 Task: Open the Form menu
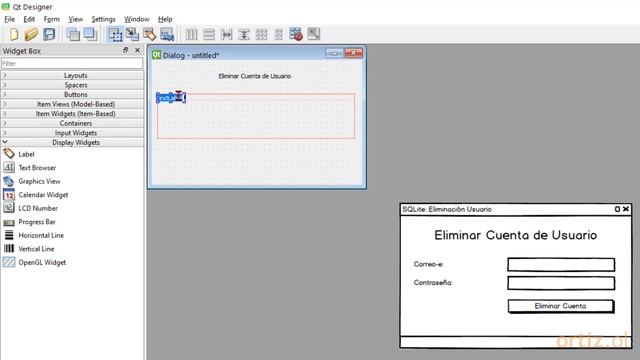click(51, 19)
